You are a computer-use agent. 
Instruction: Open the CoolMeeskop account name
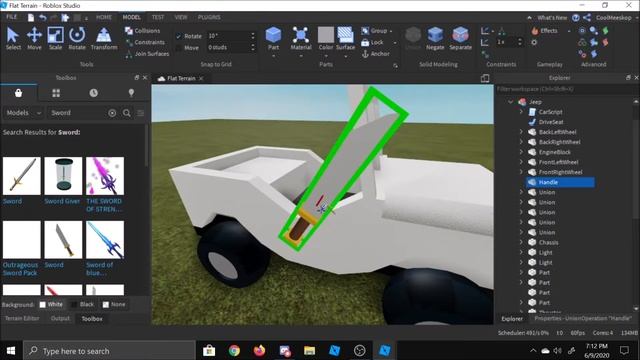click(x=613, y=18)
